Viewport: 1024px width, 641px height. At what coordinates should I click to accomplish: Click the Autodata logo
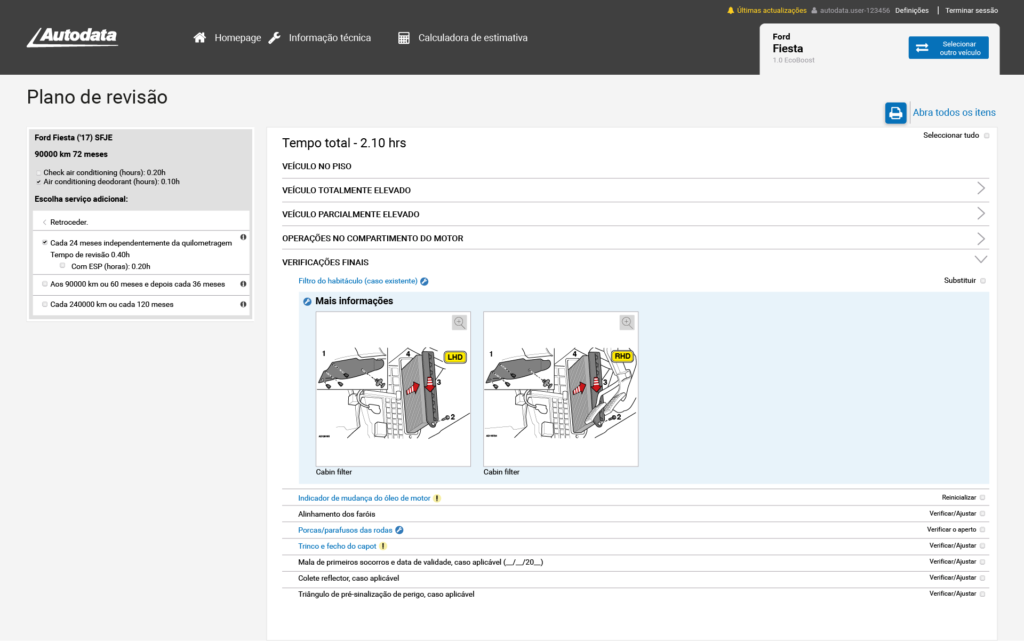point(72,37)
